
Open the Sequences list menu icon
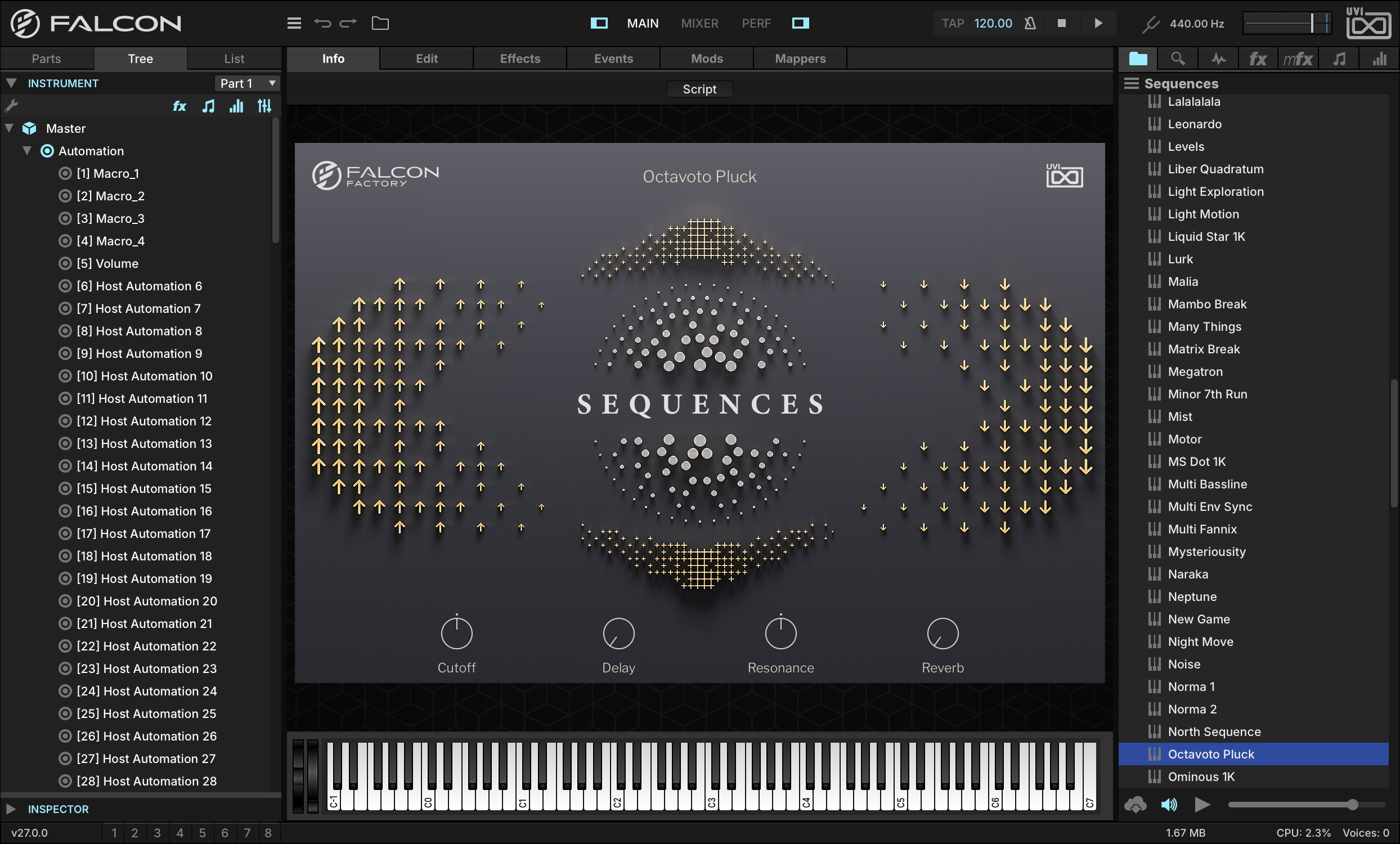click(1131, 83)
